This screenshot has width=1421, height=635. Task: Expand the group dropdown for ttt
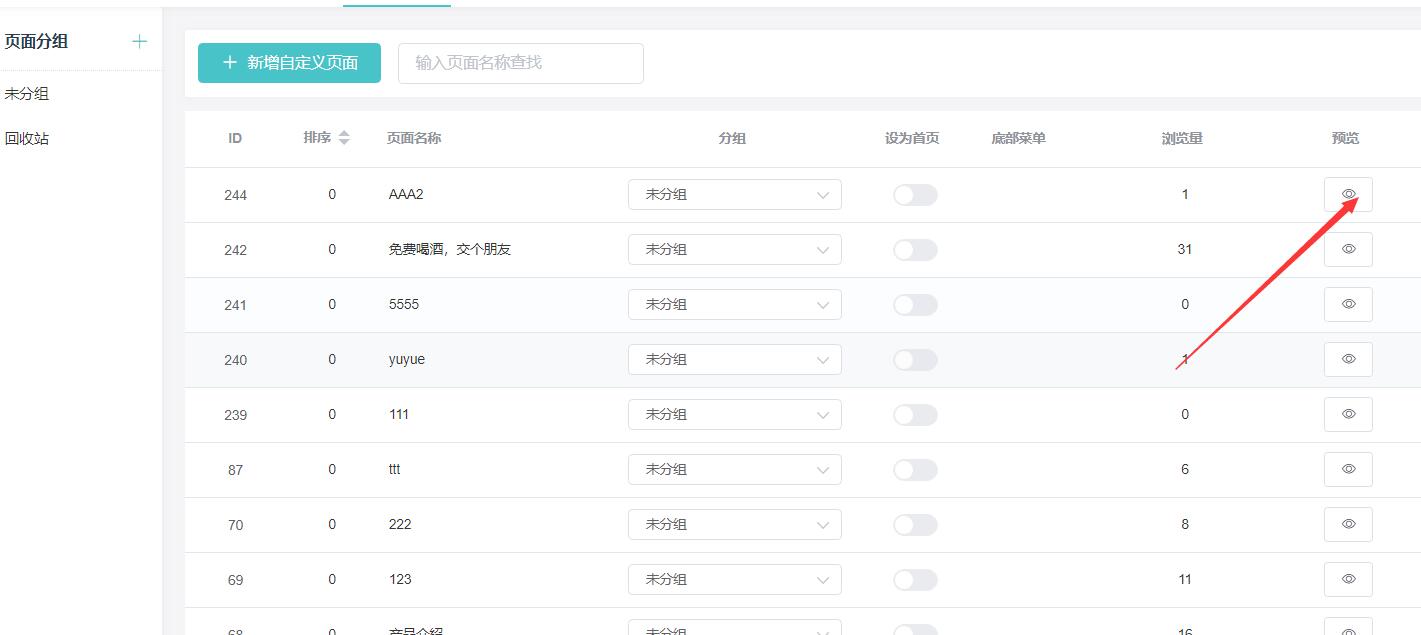(x=735, y=469)
